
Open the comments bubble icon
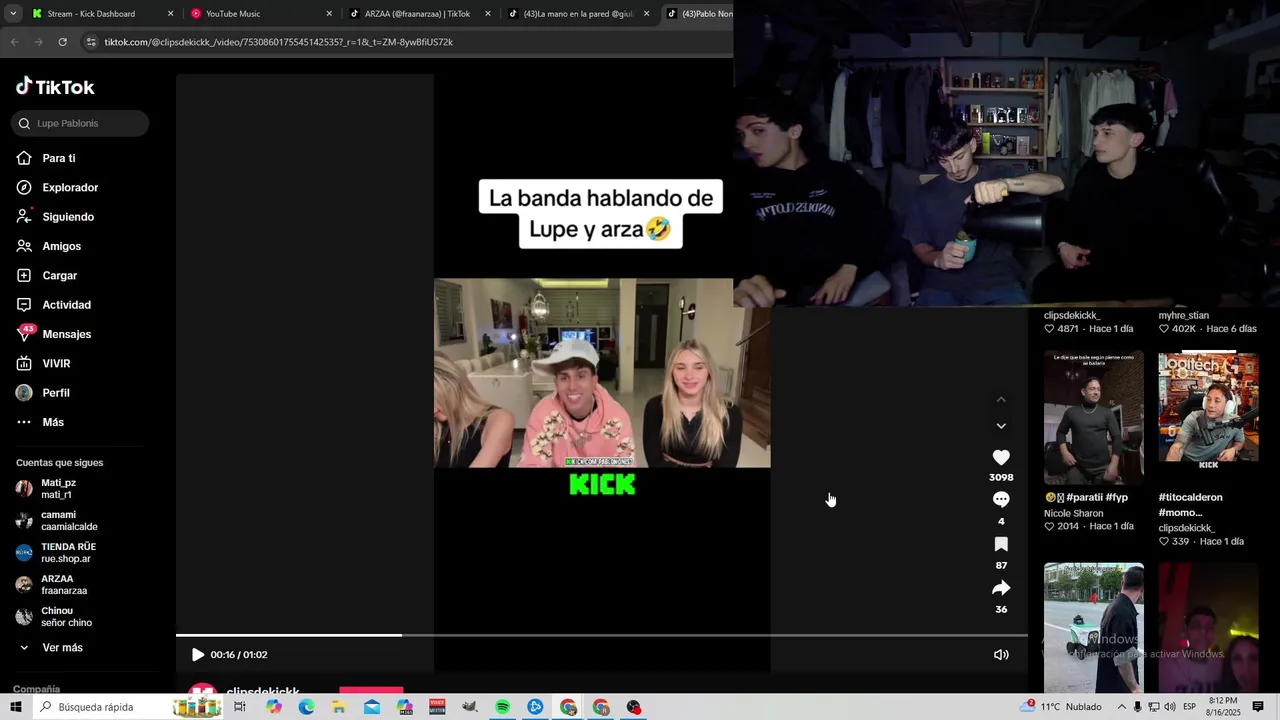pyautogui.click(x=1001, y=499)
